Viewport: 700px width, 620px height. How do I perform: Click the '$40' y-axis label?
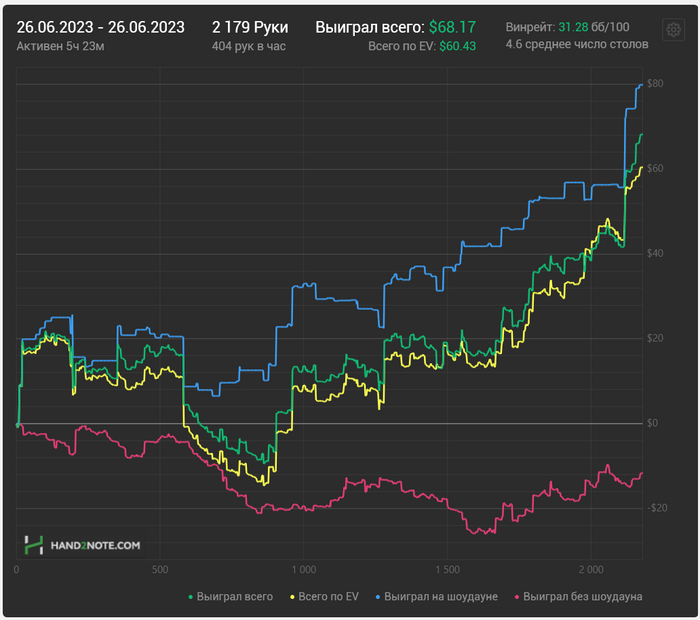[655, 253]
